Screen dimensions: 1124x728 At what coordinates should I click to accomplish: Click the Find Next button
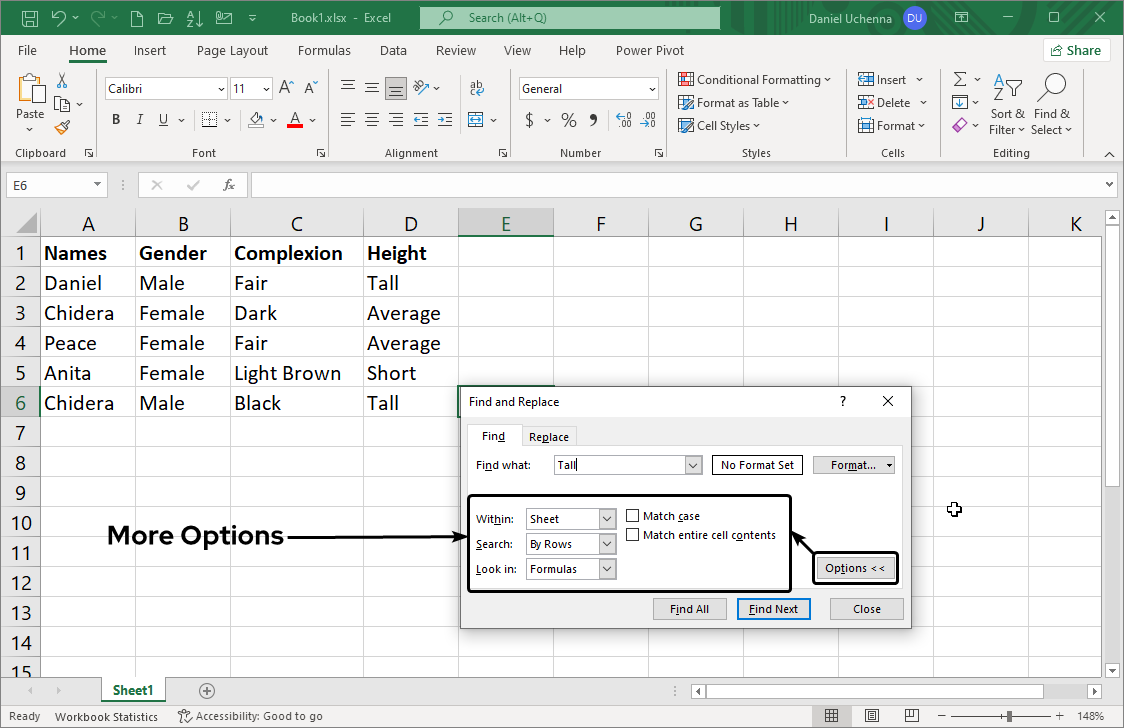point(773,609)
